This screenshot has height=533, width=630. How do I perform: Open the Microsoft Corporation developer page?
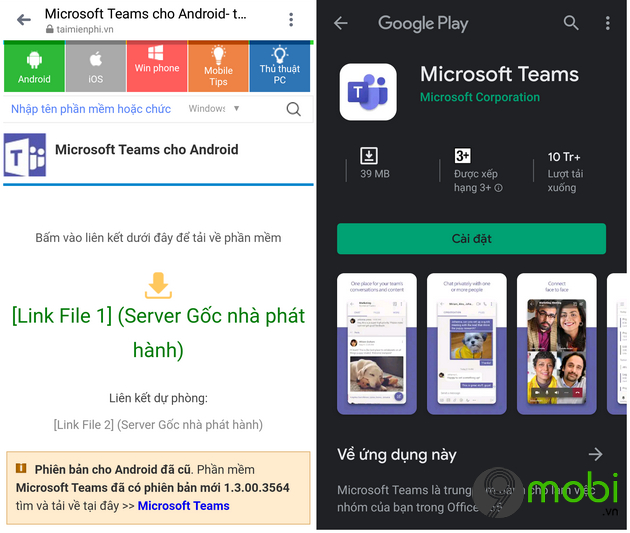click(480, 97)
